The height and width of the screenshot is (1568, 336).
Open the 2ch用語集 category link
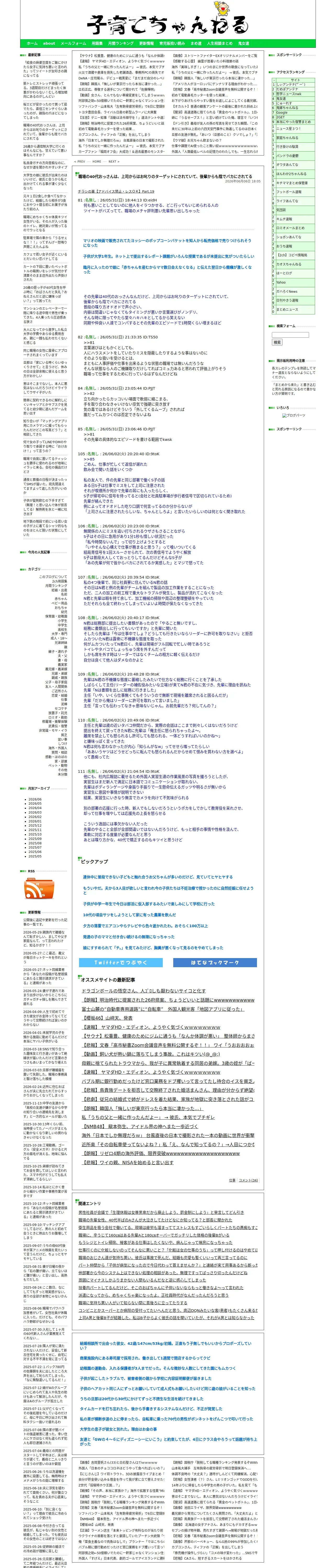[59, 581]
